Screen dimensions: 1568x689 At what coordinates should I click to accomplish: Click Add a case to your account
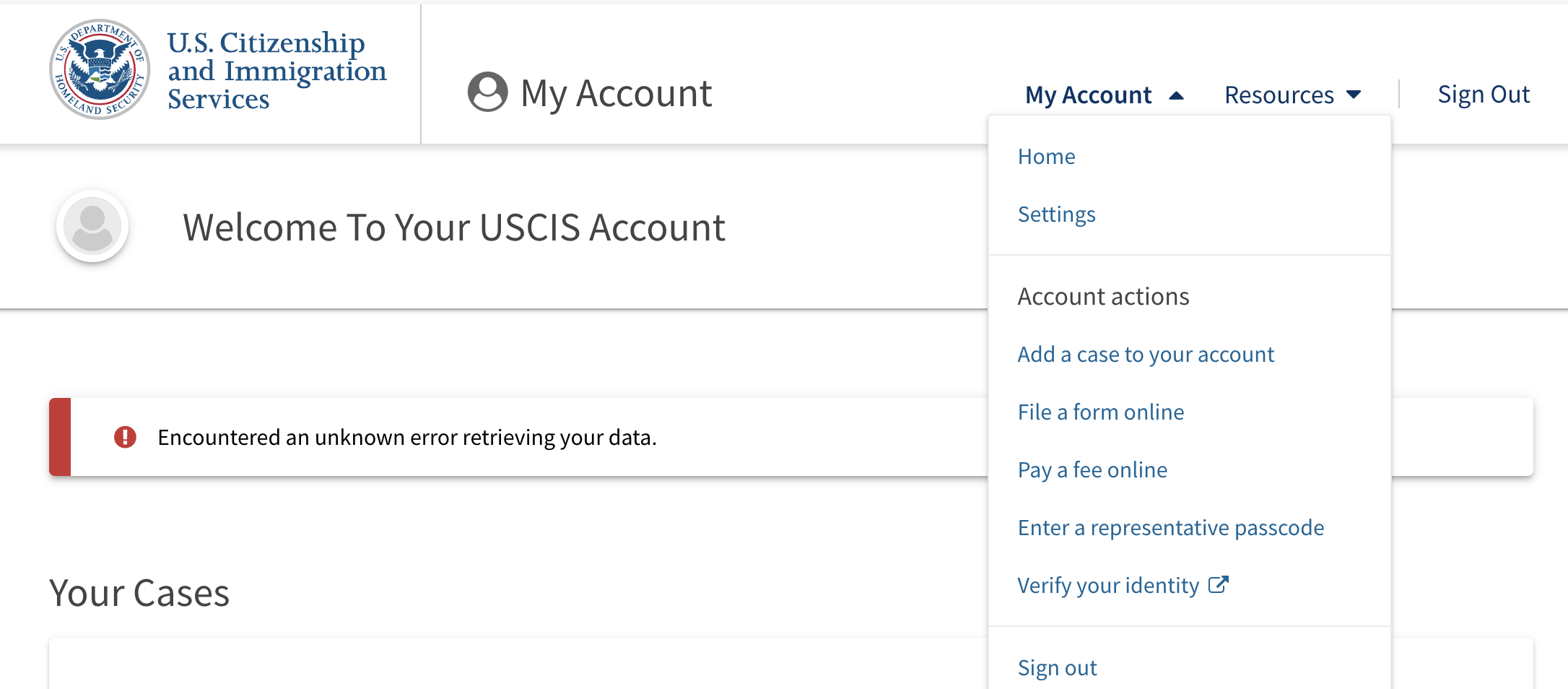(1146, 354)
